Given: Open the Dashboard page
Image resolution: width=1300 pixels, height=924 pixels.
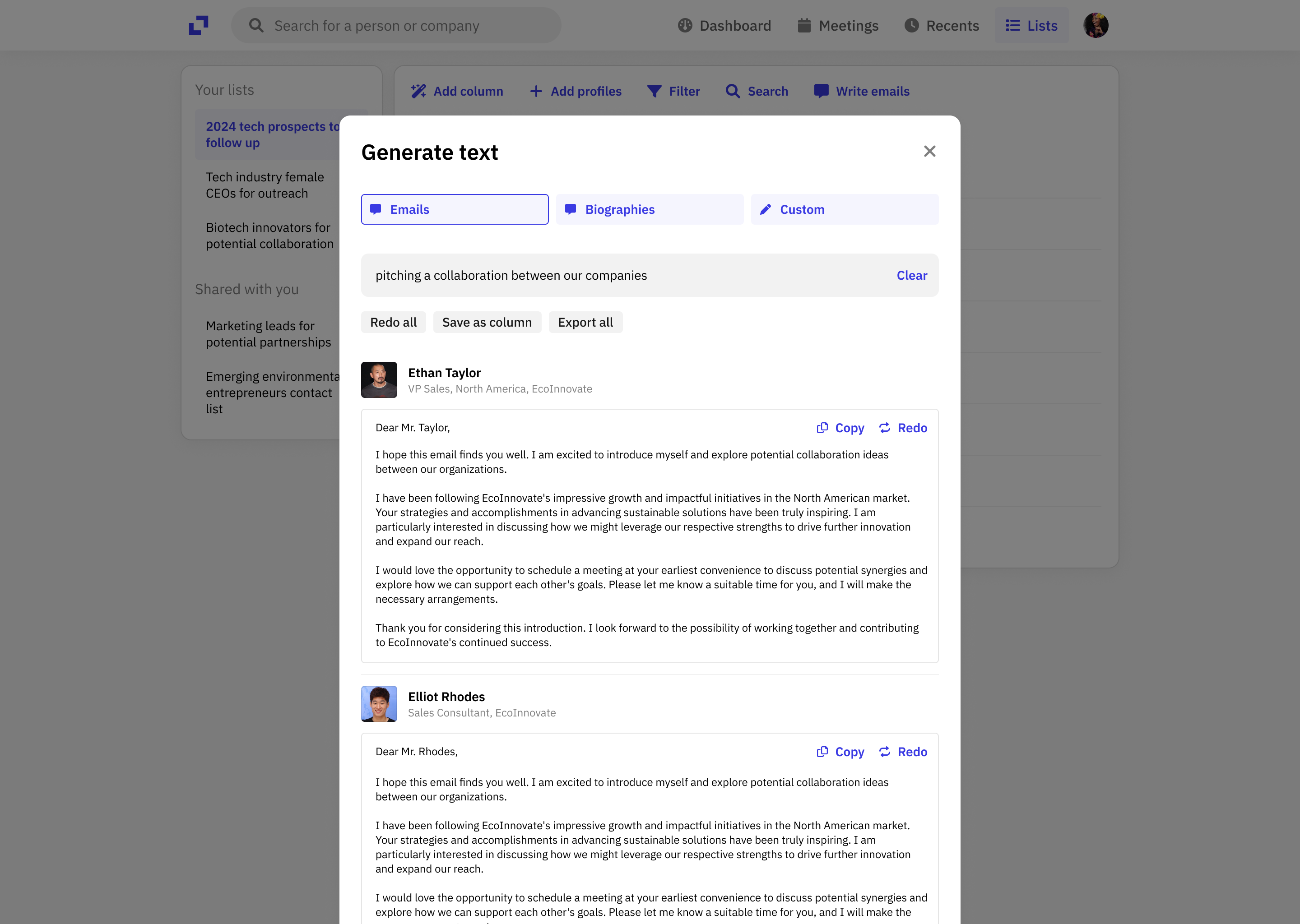Looking at the screenshot, I should [724, 26].
